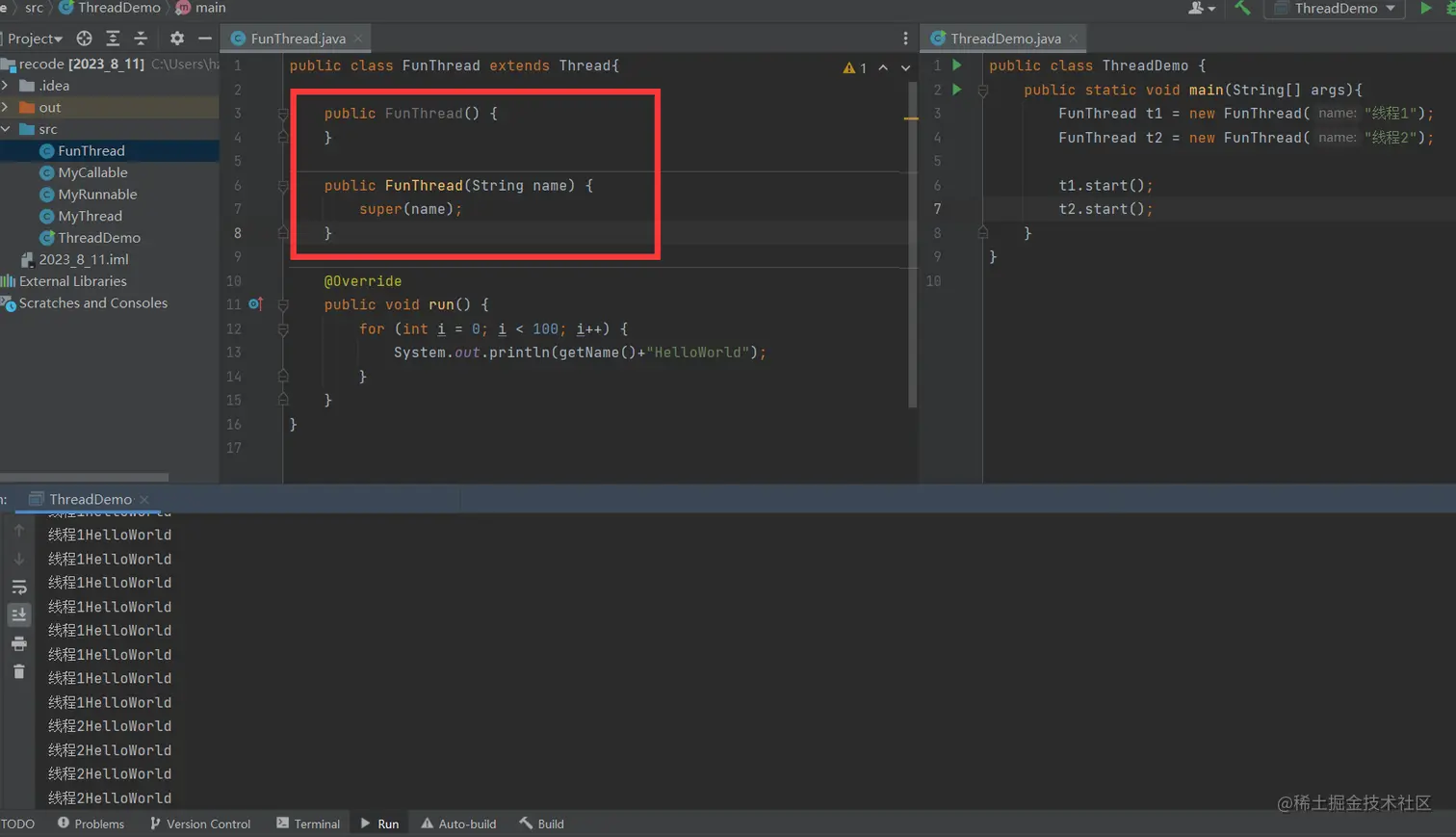Select MyRunnable class in project tree
Image resolution: width=1456 pixels, height=837 pixels.
[97, 195]
